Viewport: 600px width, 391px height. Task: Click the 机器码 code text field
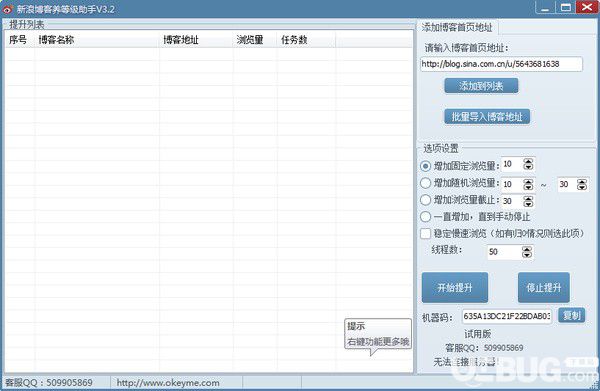click(x=507, y=316)
